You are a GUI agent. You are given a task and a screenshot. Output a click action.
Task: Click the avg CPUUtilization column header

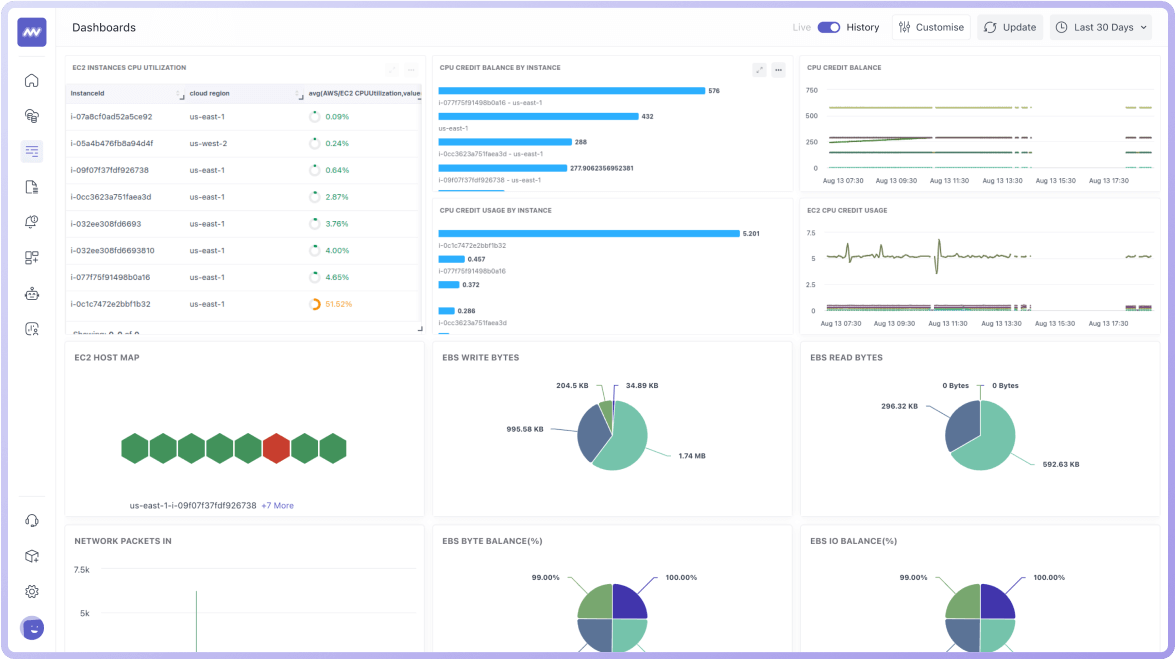tap(364, 93)
